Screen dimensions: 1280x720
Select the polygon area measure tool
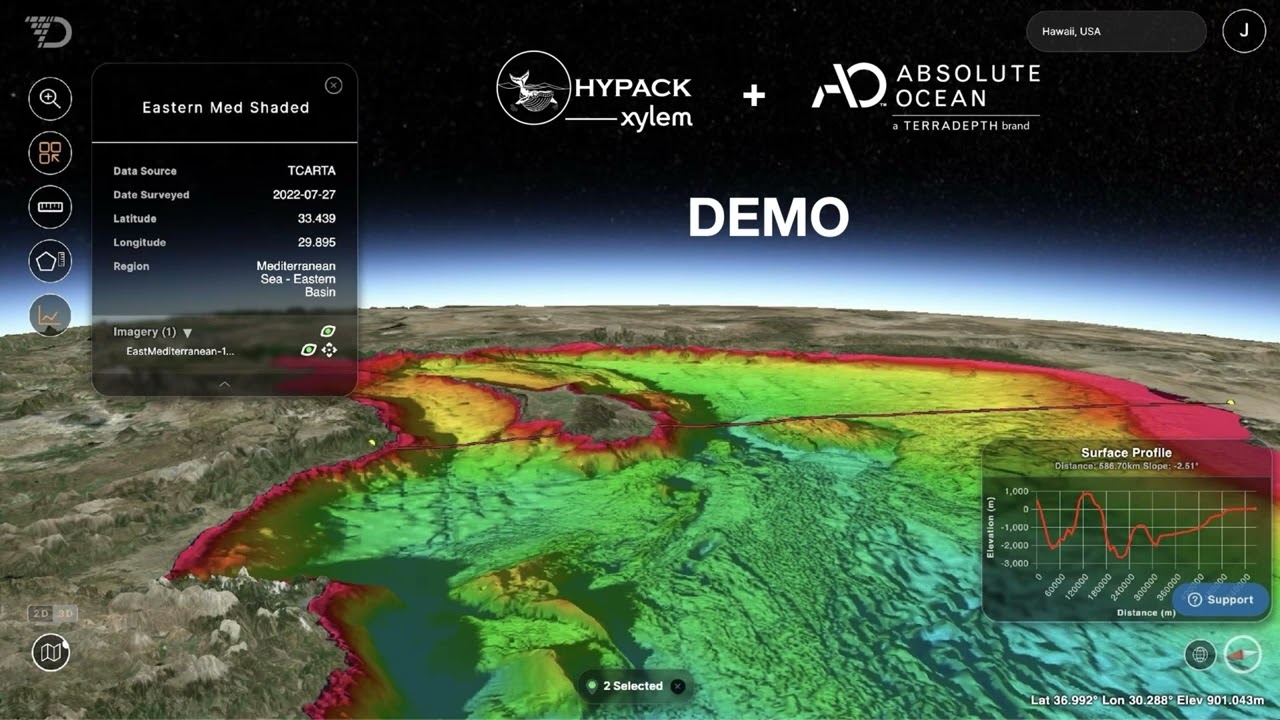click(x=50, y=262)
